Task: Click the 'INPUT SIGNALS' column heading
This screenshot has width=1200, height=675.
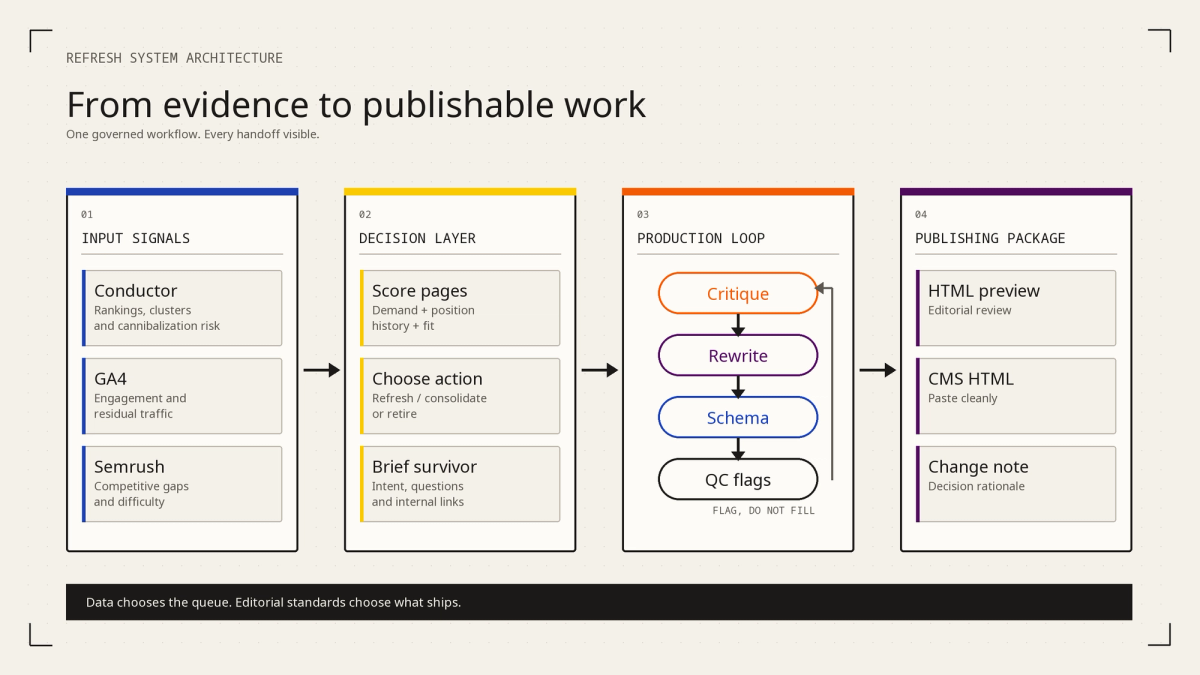Action: tap(136, 238)
